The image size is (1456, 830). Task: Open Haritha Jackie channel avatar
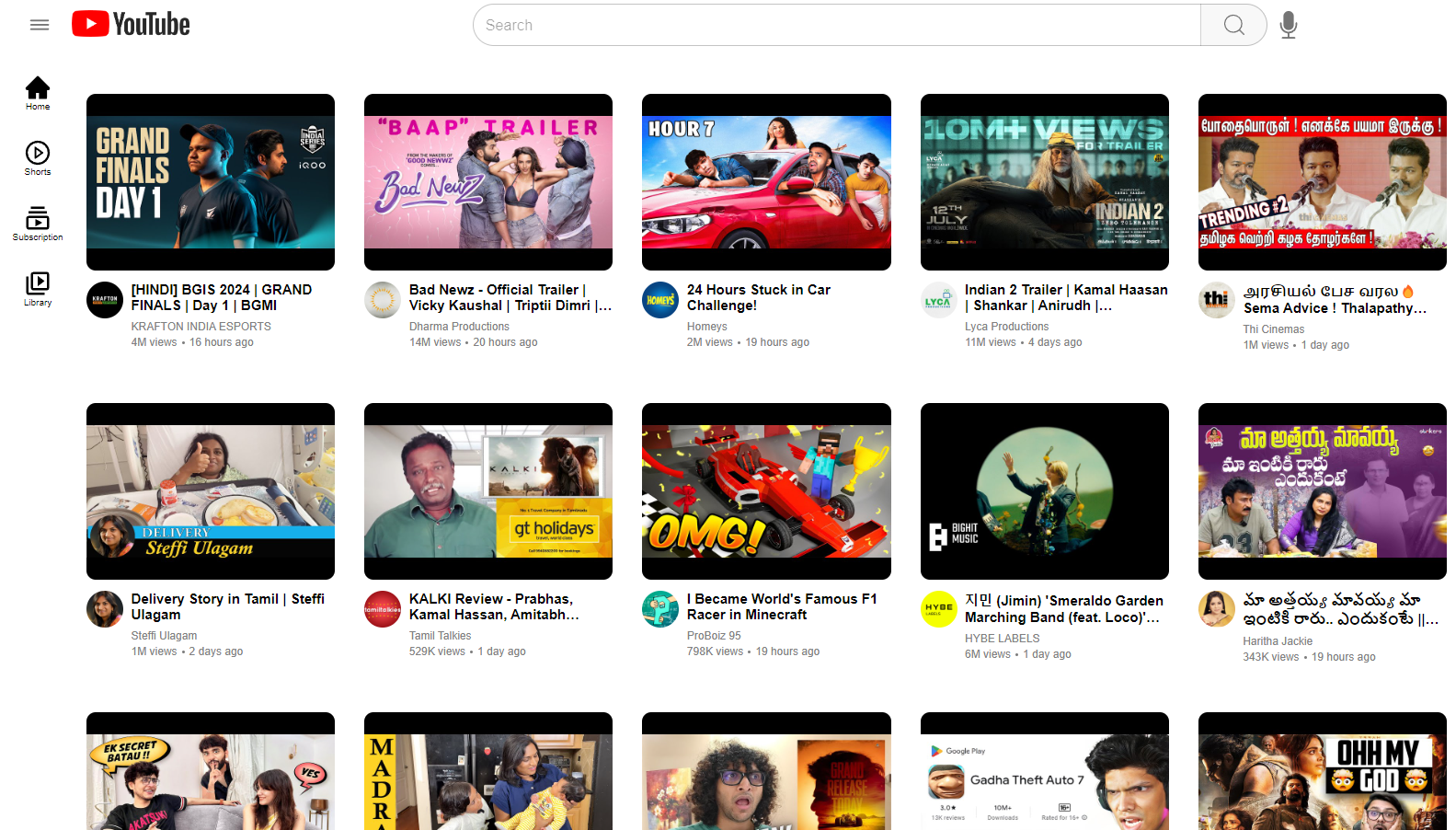(1217, 609)
